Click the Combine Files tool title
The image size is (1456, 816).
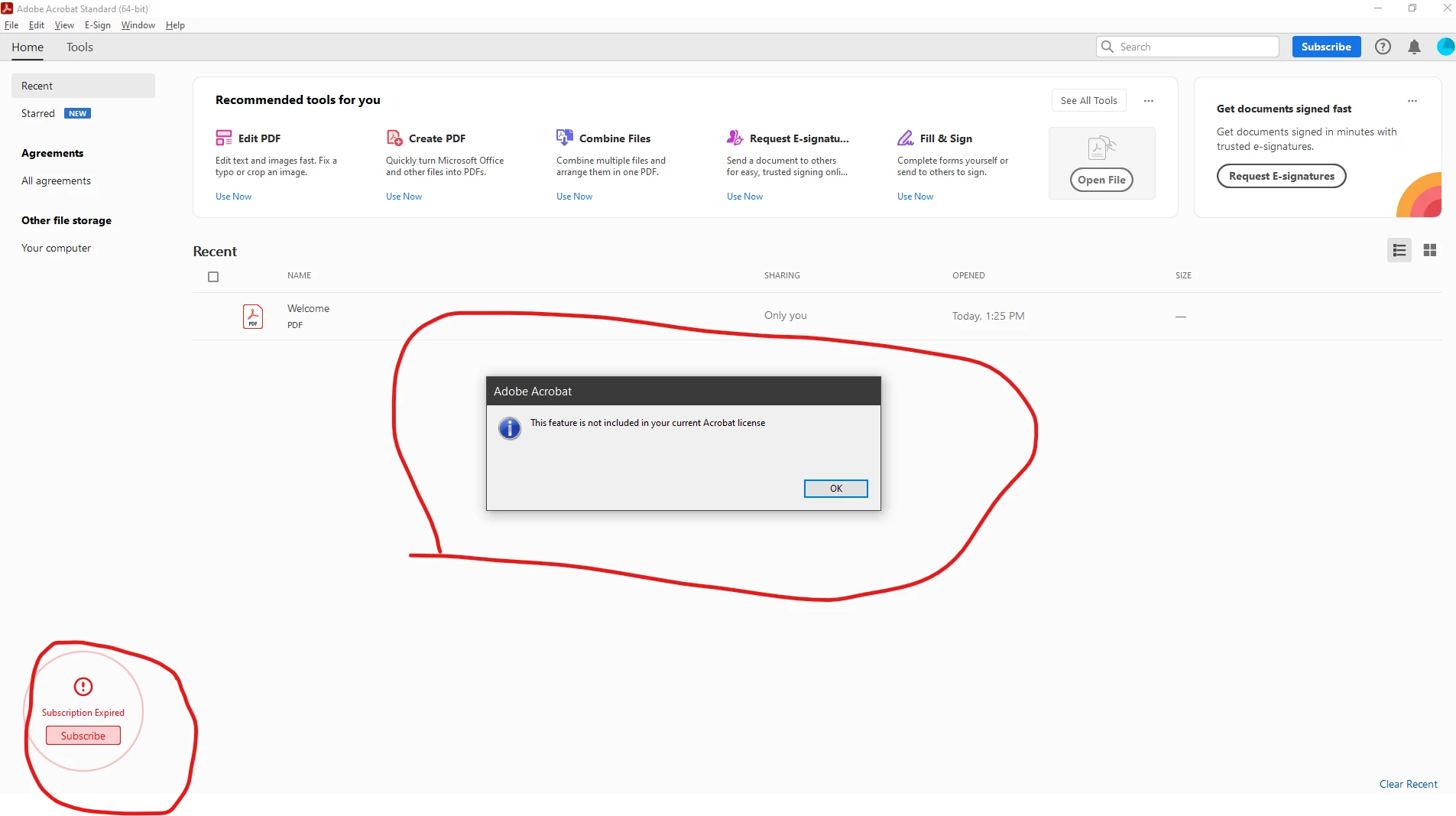coord(615,138)
